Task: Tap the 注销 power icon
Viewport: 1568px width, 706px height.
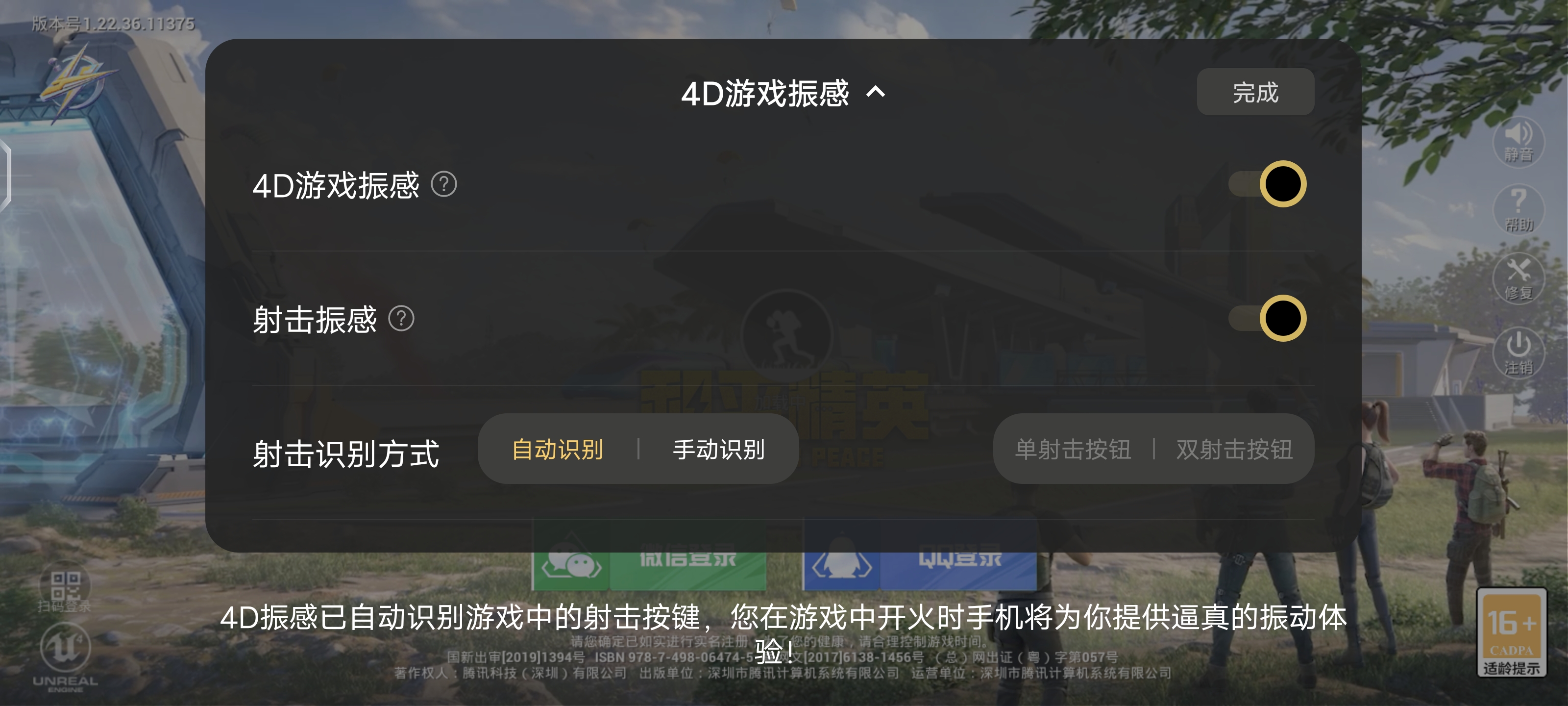Action: coord(1518,353)
